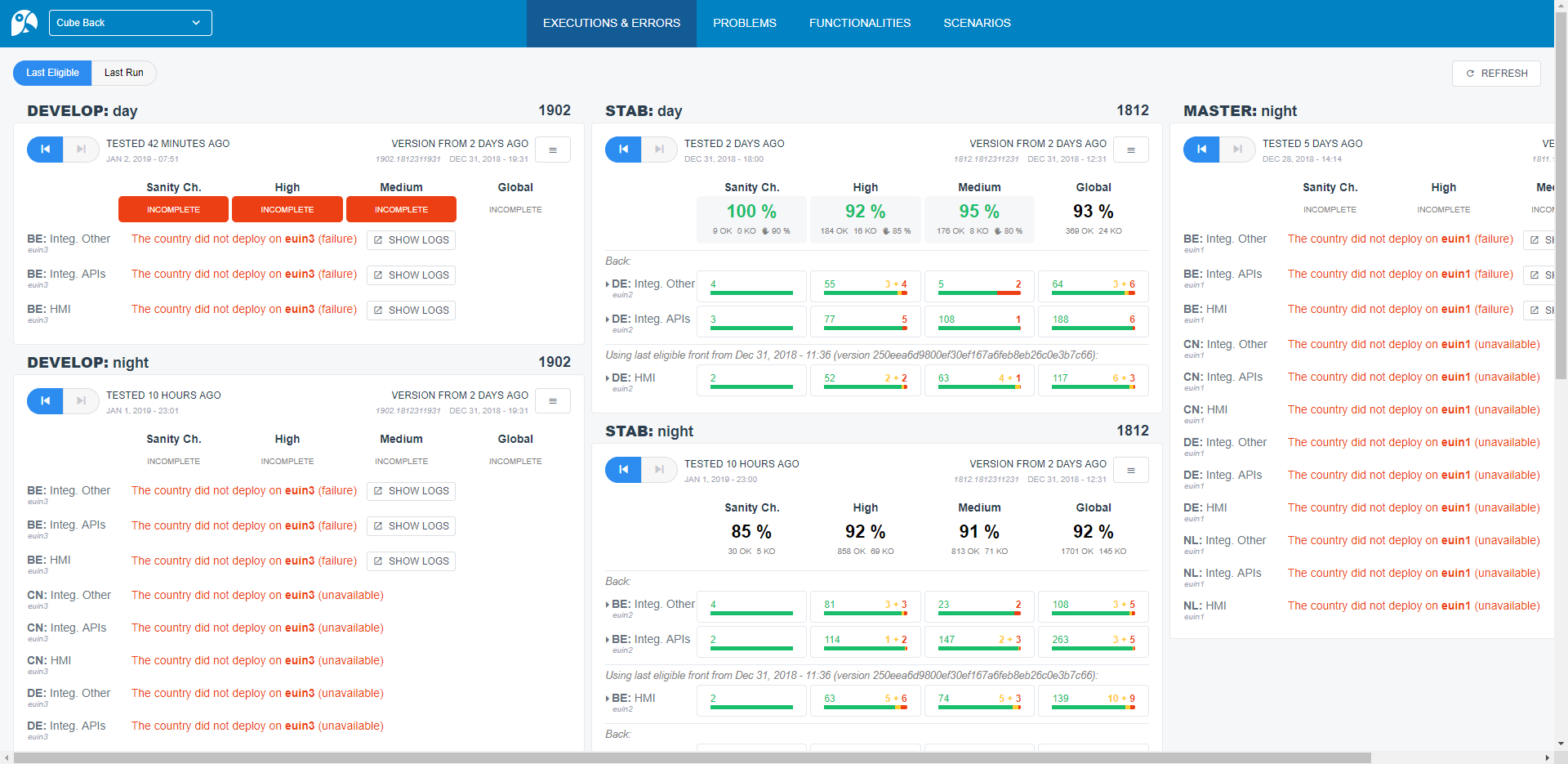Click DEVELOP day Sanity Ch. INCOMPLETE red badge
The image size is (1568, 764).
point(173,209)
